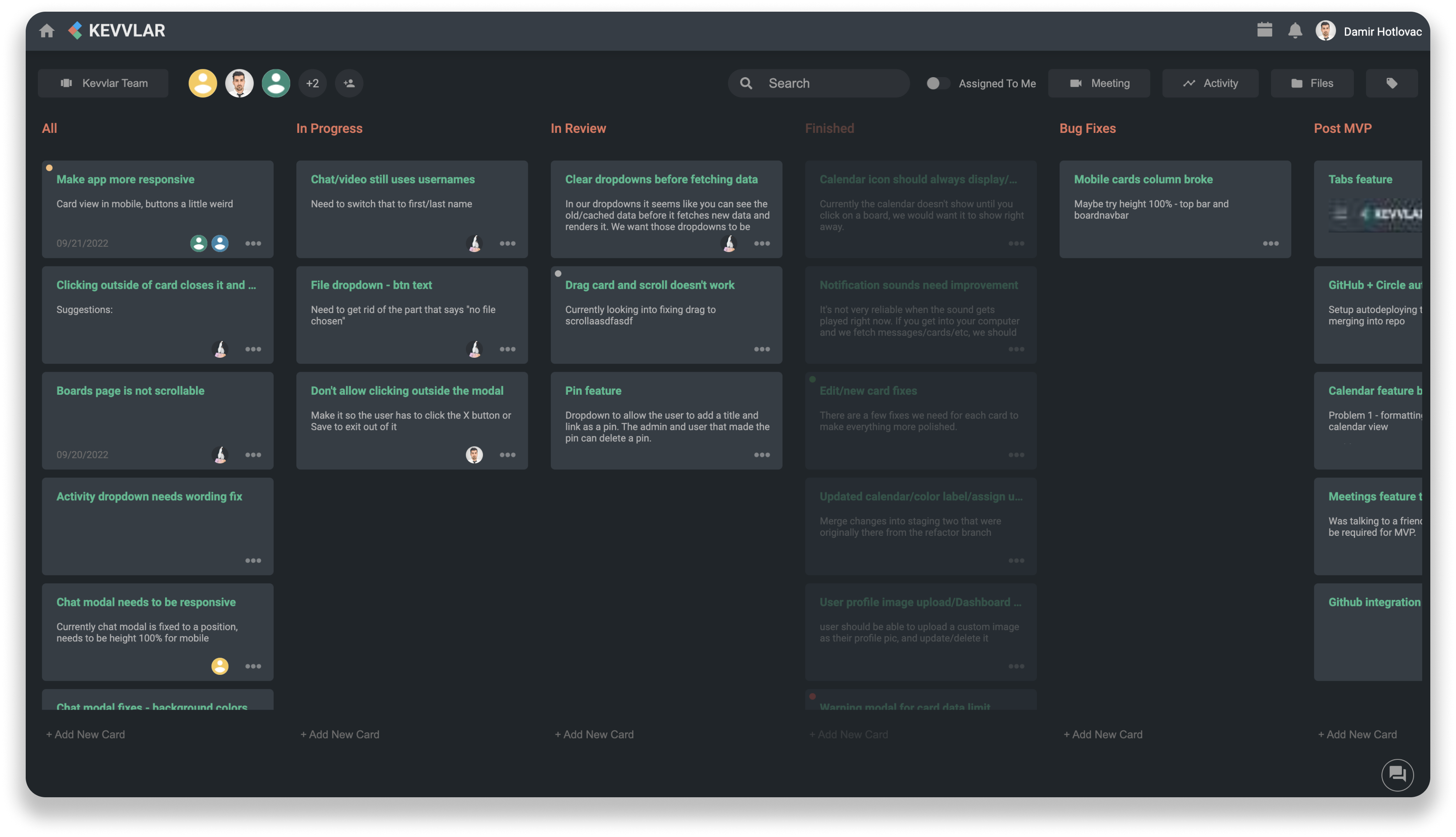Click the green team member avatar
Screen dimensions: 1456x837
277,83
